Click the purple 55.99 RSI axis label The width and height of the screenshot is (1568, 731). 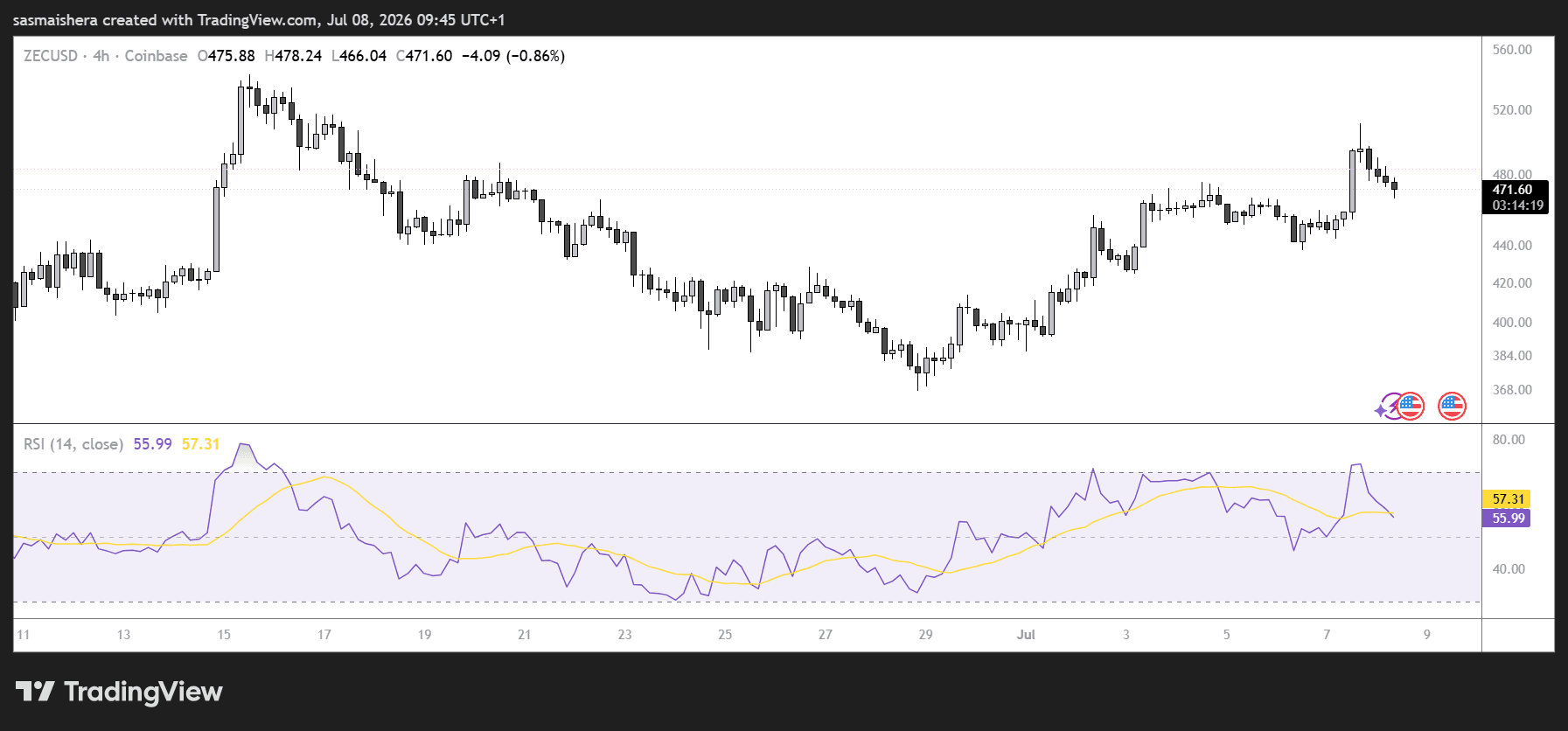1506,518
